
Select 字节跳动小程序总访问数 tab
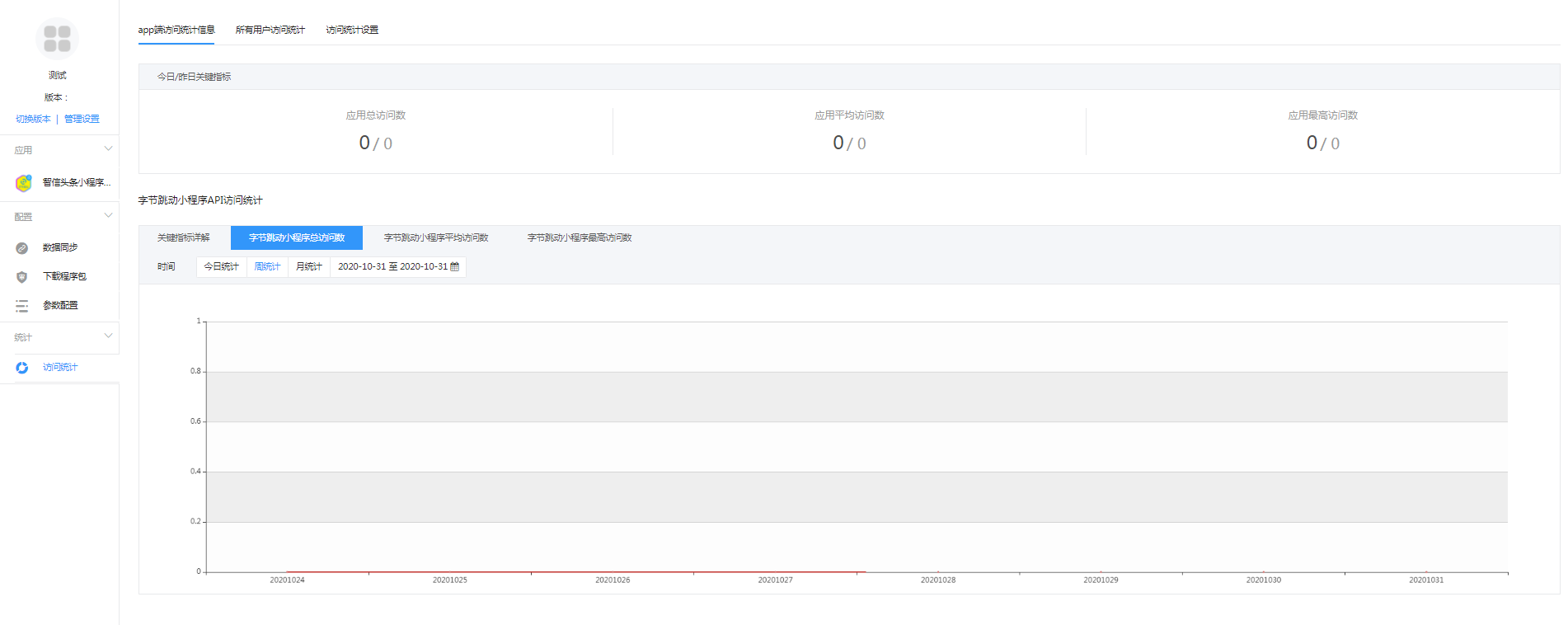tap(297, 237)
